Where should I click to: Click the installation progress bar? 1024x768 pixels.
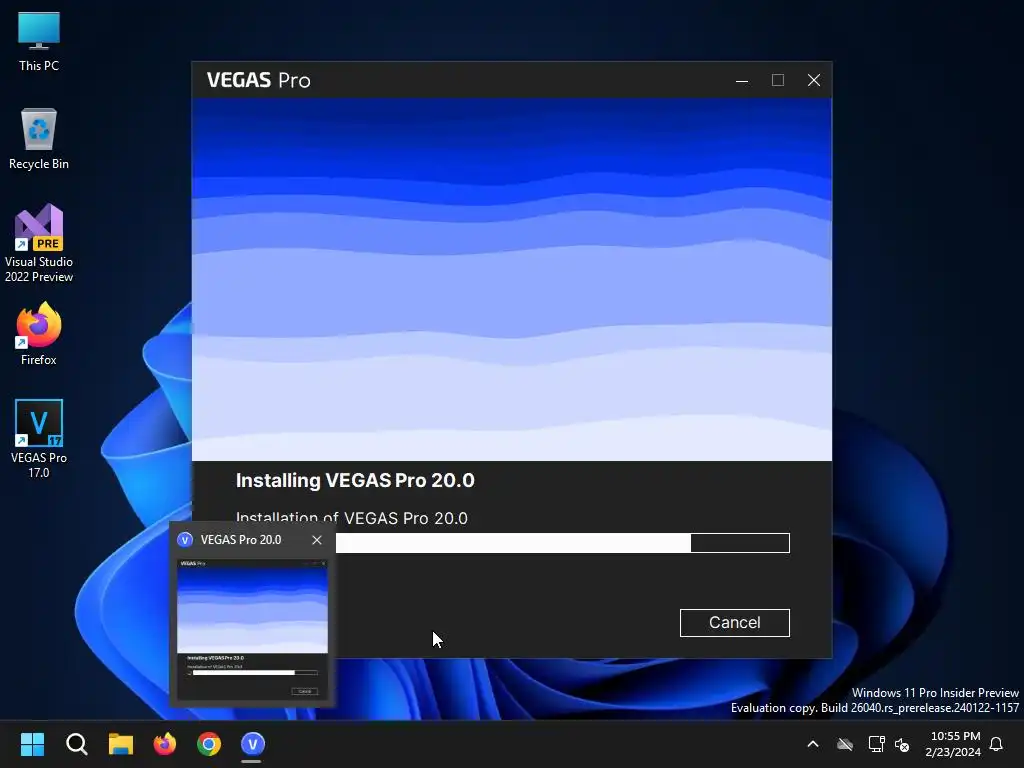562,543
